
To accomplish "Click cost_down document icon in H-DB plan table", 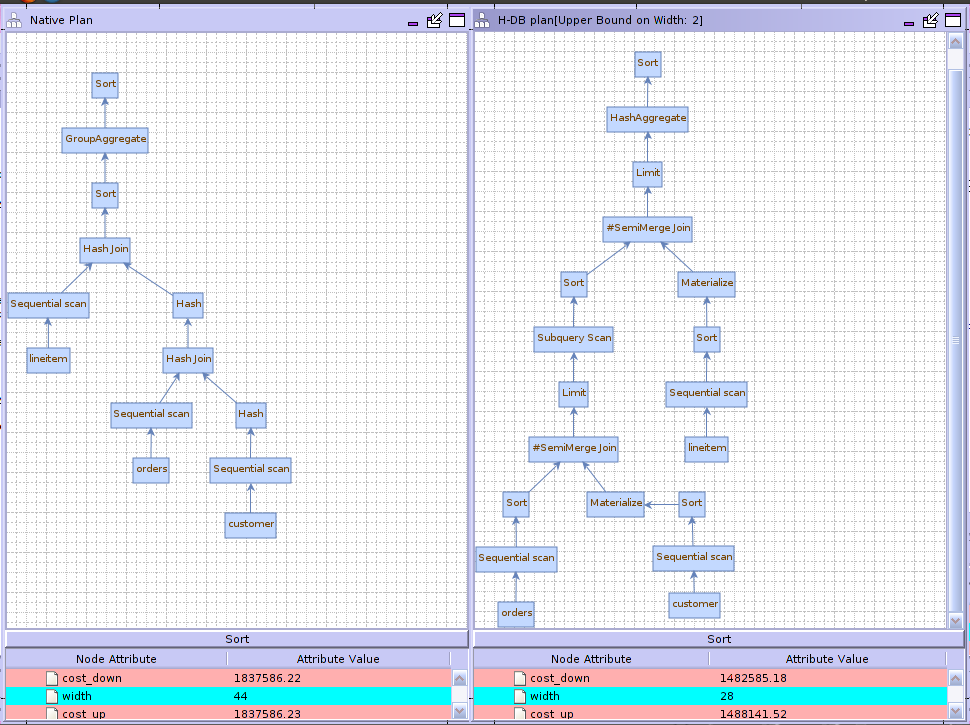I will [521, 678].
